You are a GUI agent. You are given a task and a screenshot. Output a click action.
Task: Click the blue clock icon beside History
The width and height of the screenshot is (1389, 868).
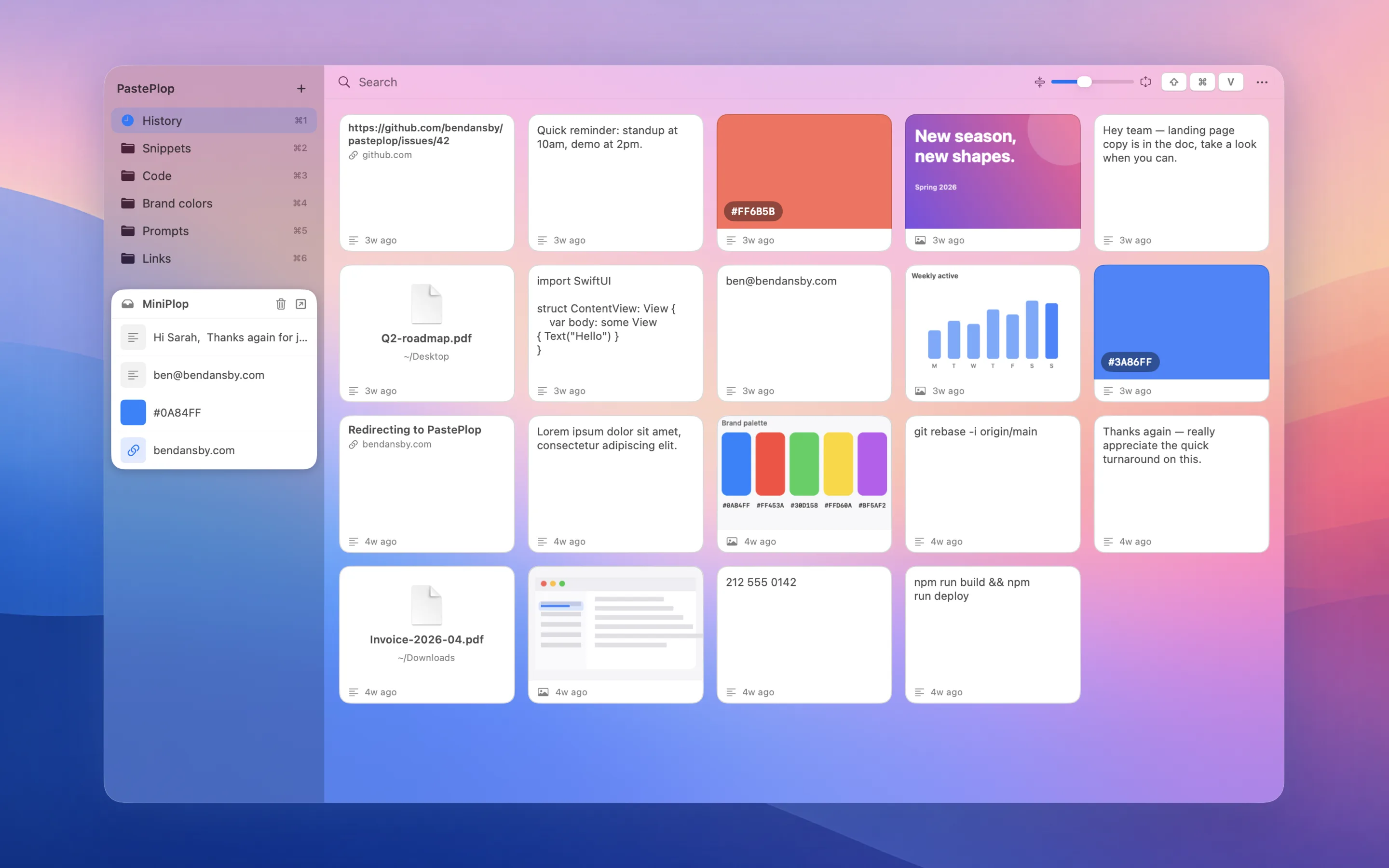point(127,121)
